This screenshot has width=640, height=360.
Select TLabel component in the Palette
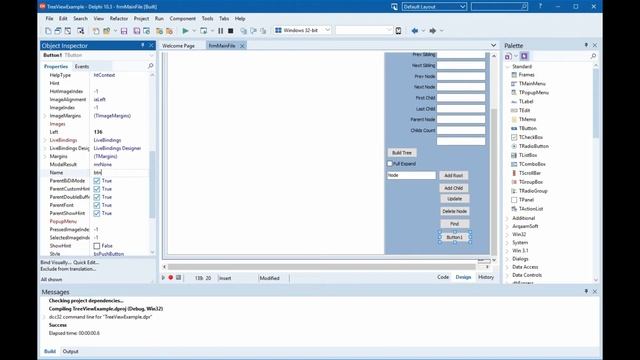(526, 102)
